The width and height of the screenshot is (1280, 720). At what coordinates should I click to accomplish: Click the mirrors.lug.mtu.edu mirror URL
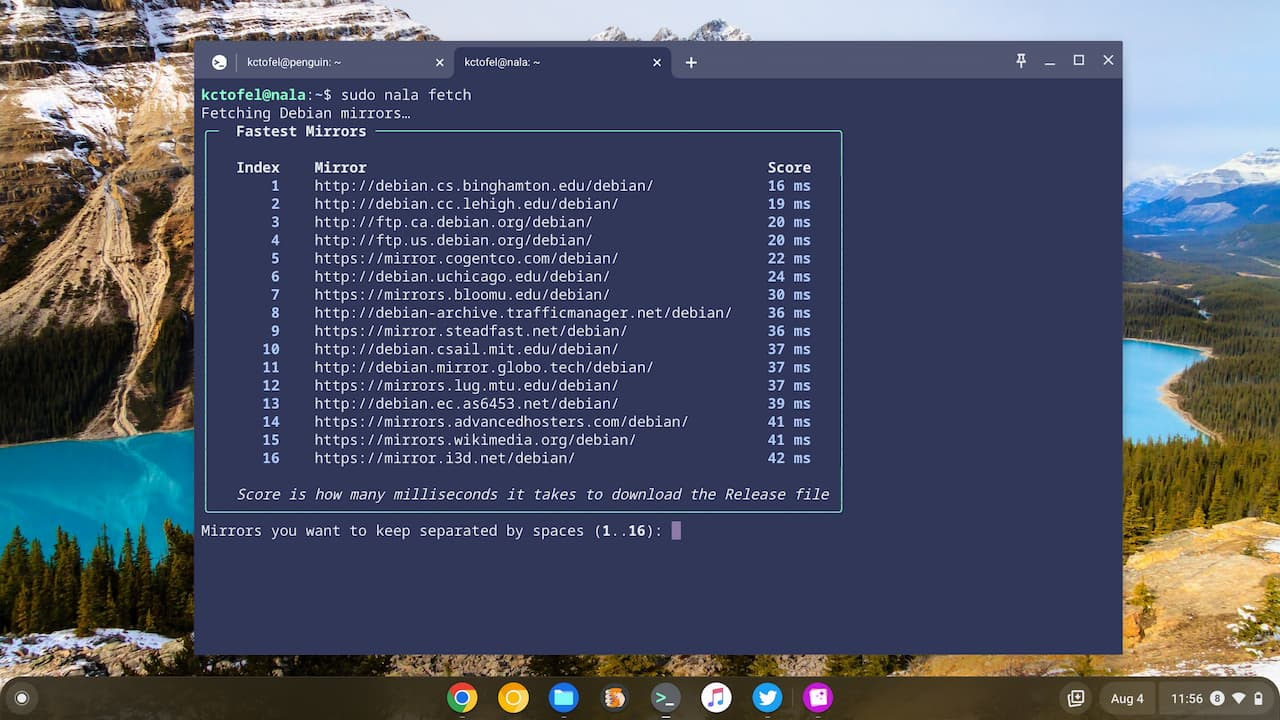[x=466, y=385]
